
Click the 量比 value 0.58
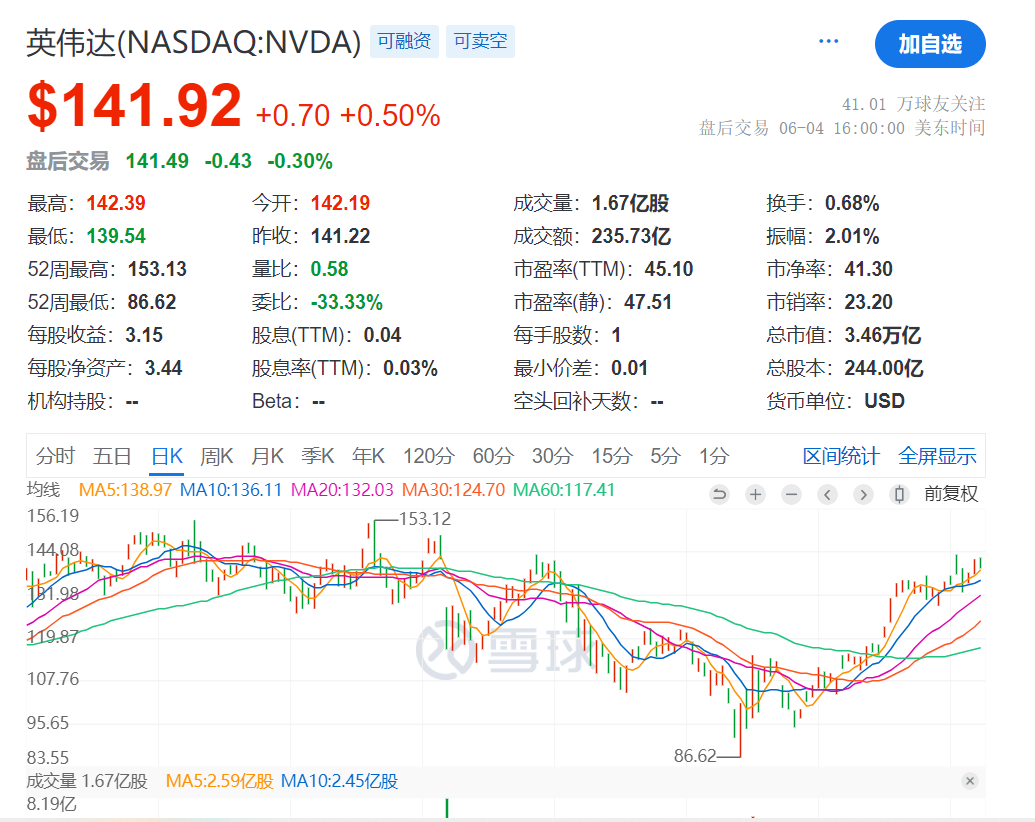coord(329,269)
